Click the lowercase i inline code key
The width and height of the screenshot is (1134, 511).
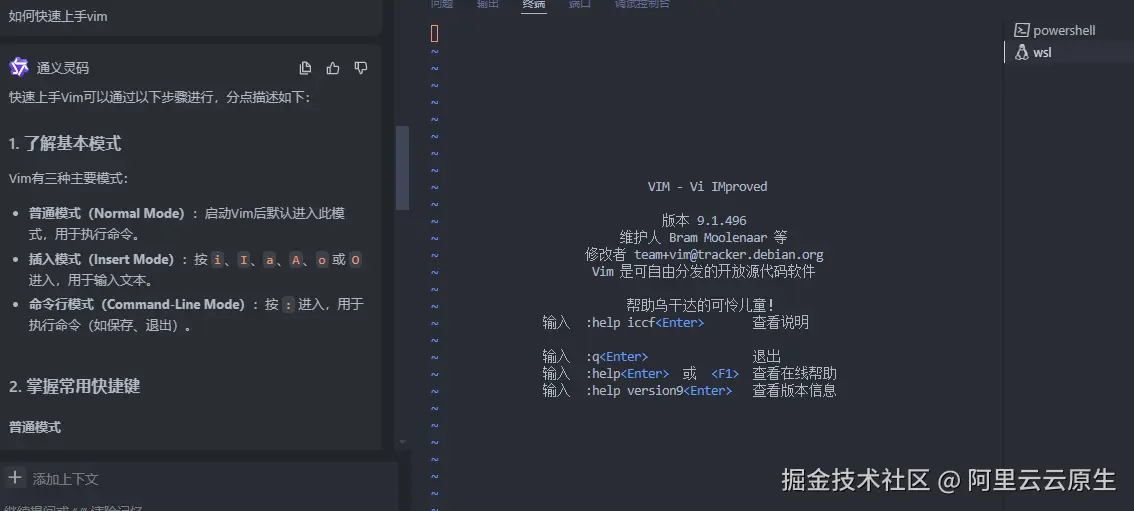click(218, 259)
